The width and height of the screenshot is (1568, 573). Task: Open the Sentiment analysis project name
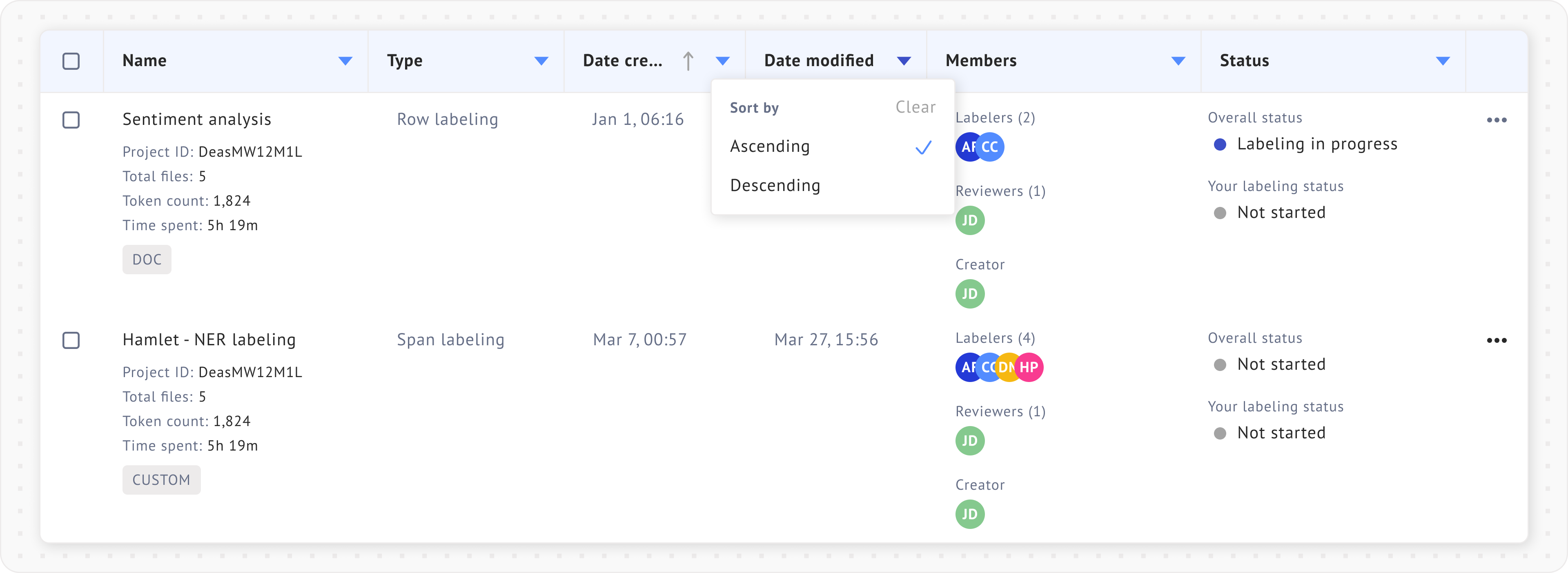click(196, 119)
